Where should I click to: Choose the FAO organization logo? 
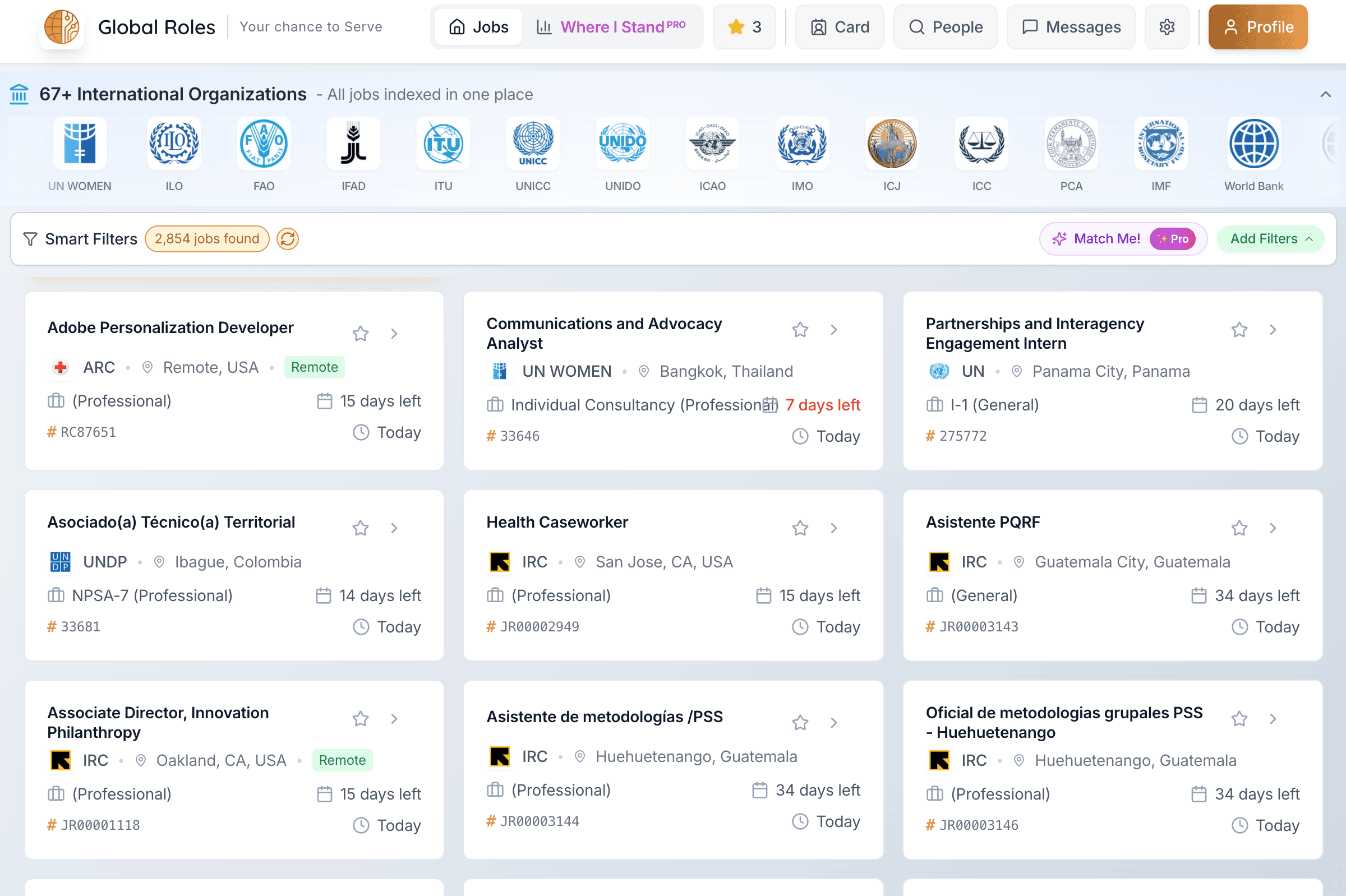pos(264,144)
